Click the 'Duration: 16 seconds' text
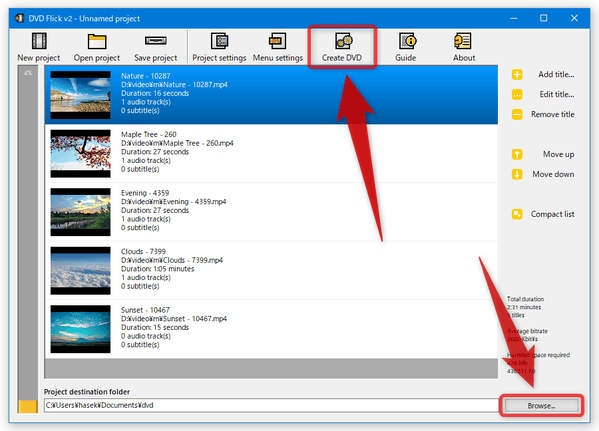The height and width of the screenshot is (431, 599). point(155,94)
